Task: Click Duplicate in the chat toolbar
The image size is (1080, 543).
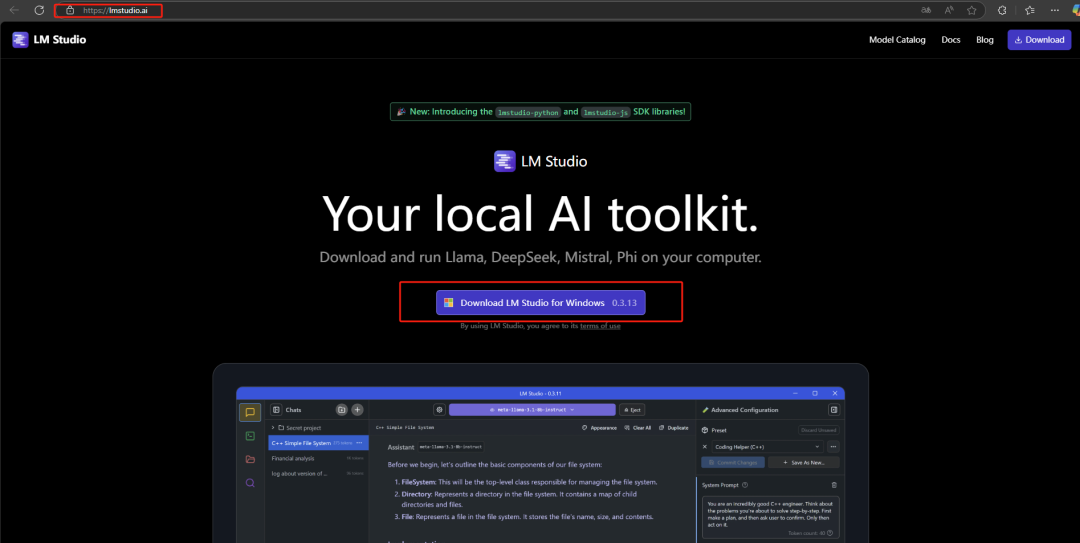Action: pyautogui.click(x=674, y=428)
